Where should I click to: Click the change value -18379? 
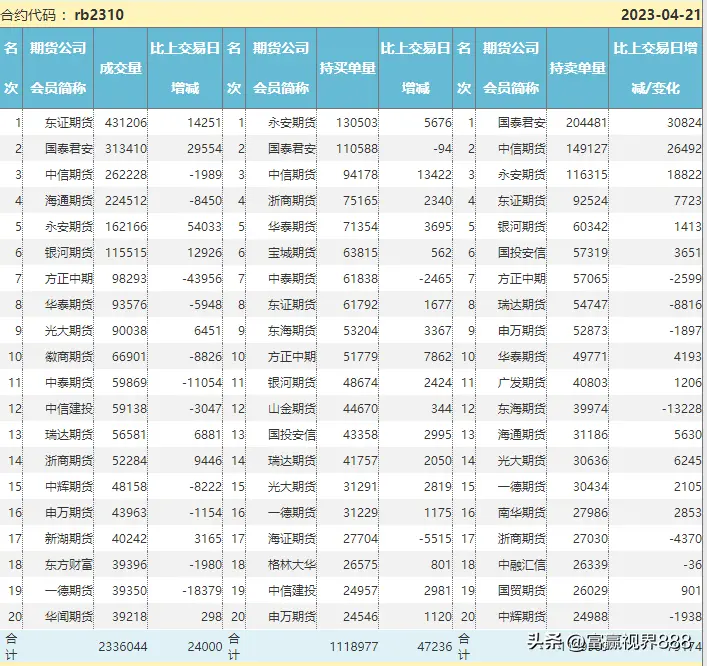(202, 591)
